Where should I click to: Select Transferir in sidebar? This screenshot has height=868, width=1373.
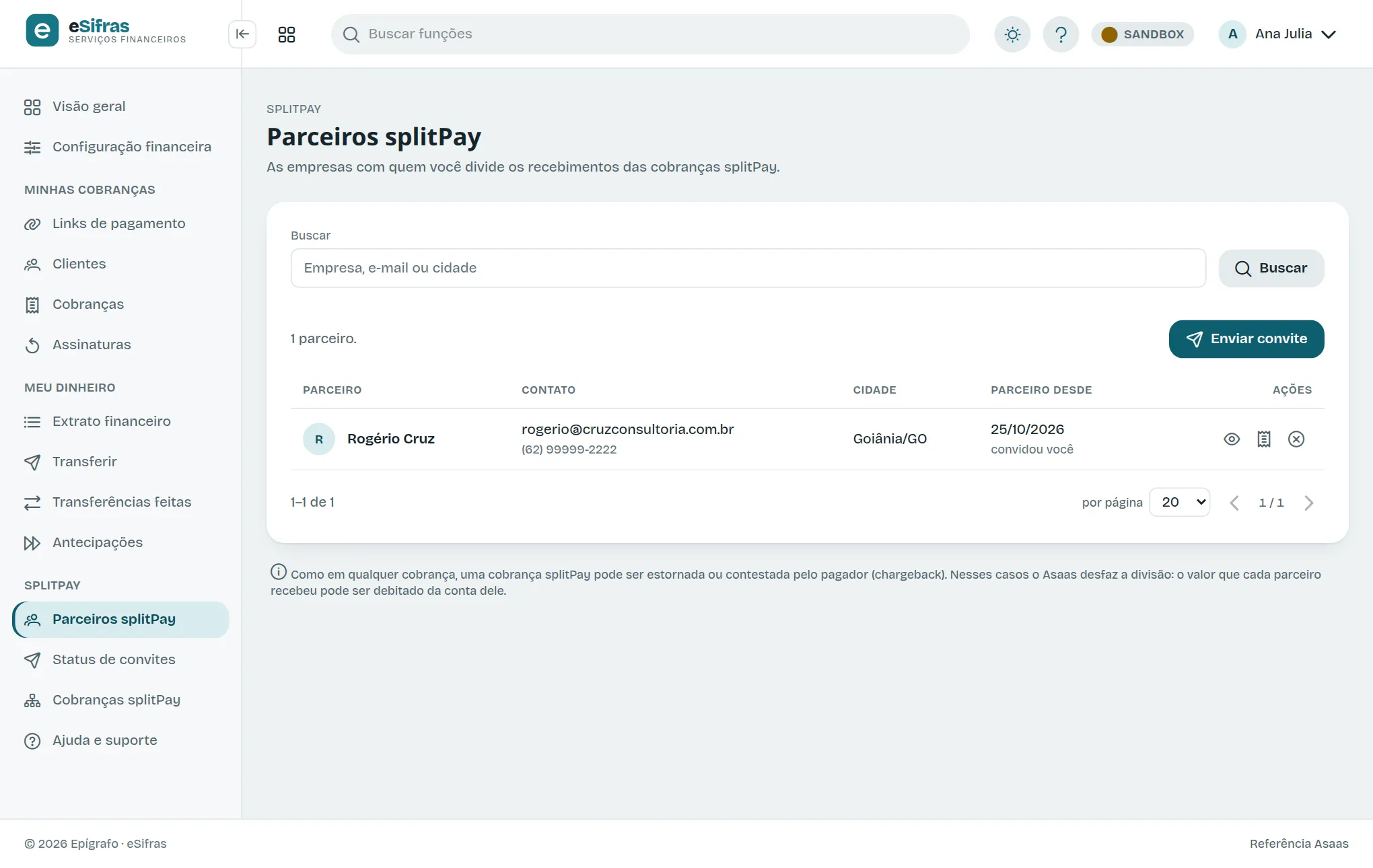pos(120,462)
